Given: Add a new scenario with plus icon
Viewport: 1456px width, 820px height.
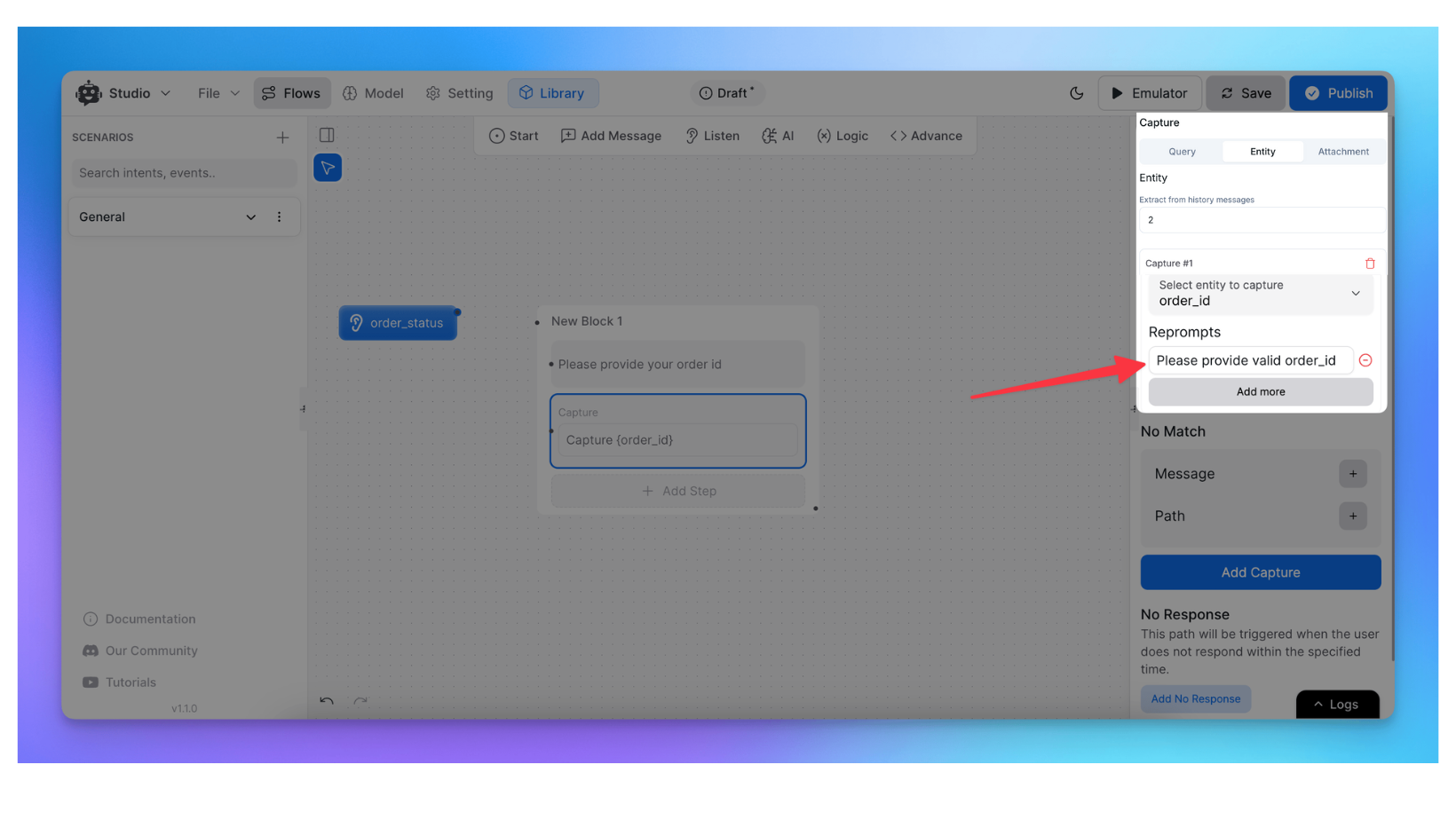Looking at the screenshot, I should (282, 138).
